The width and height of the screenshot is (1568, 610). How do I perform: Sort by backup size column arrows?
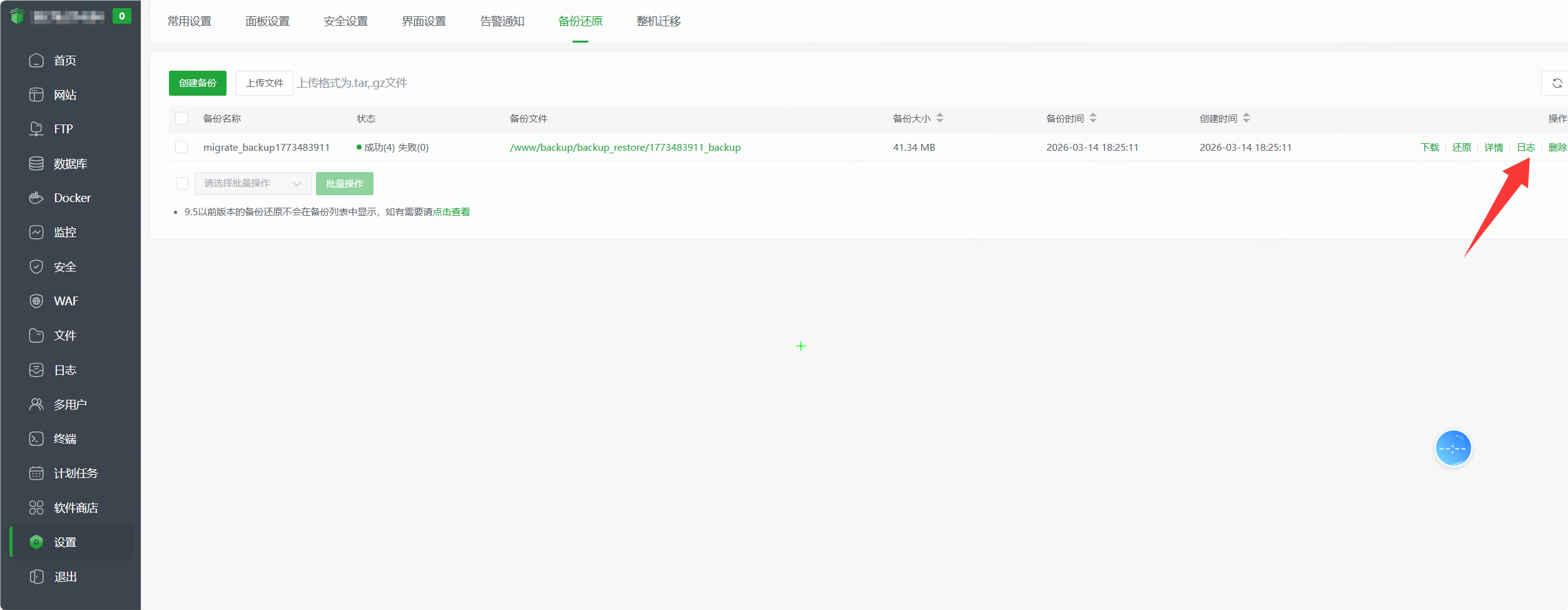tap(939, 118)
